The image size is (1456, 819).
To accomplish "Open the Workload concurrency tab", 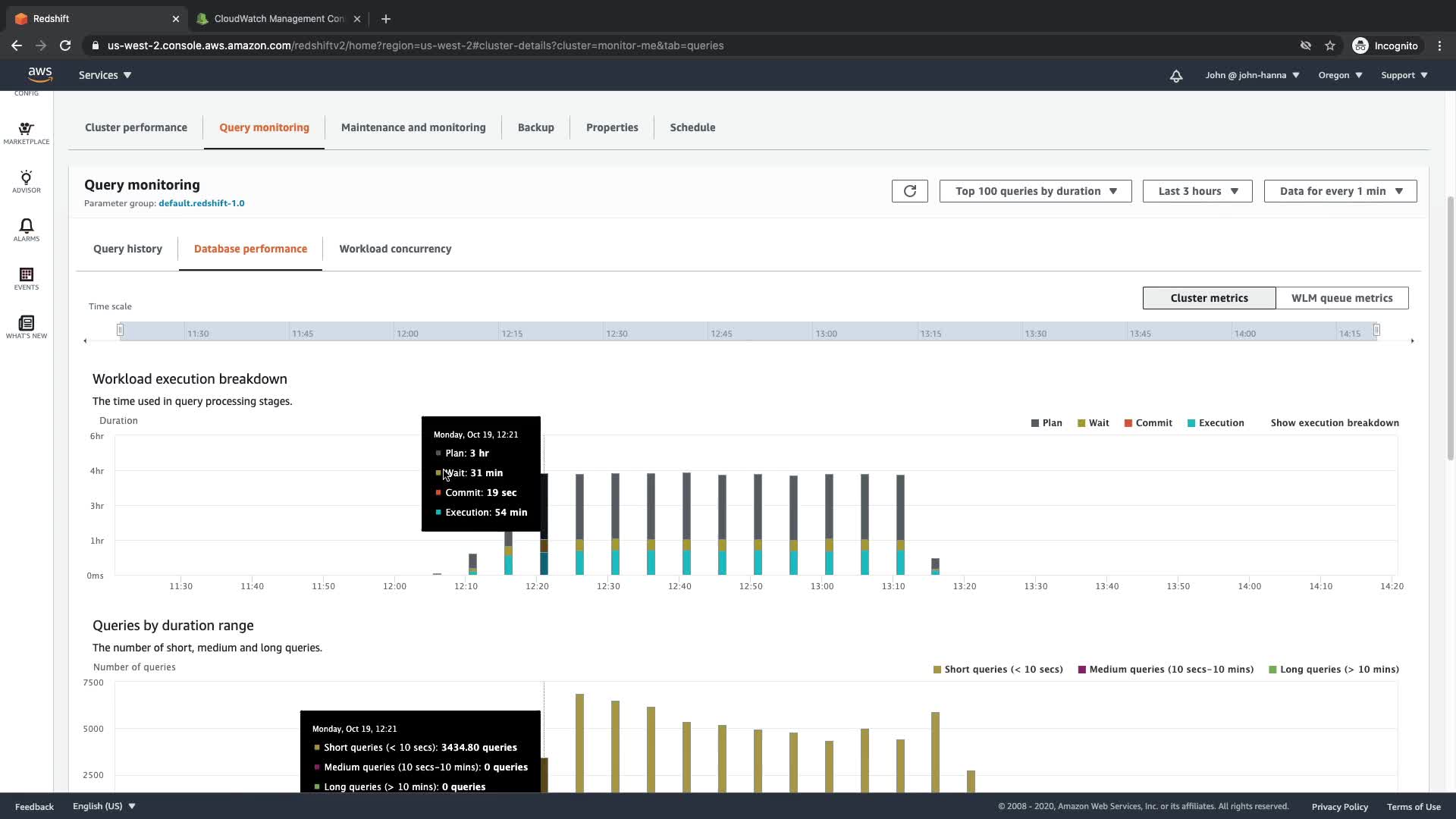I will click(x=394, y=249).
